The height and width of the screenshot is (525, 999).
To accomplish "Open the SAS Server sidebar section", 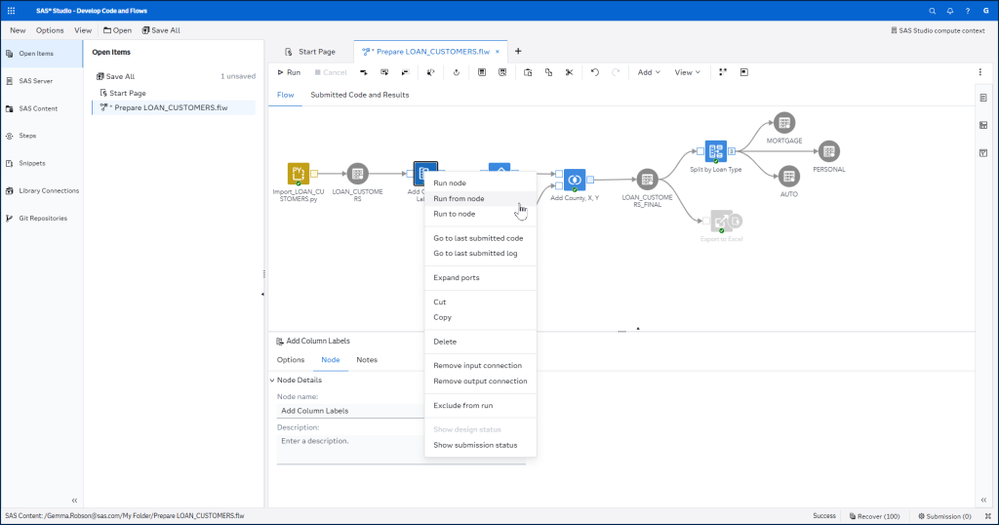I will click(42, 81).
